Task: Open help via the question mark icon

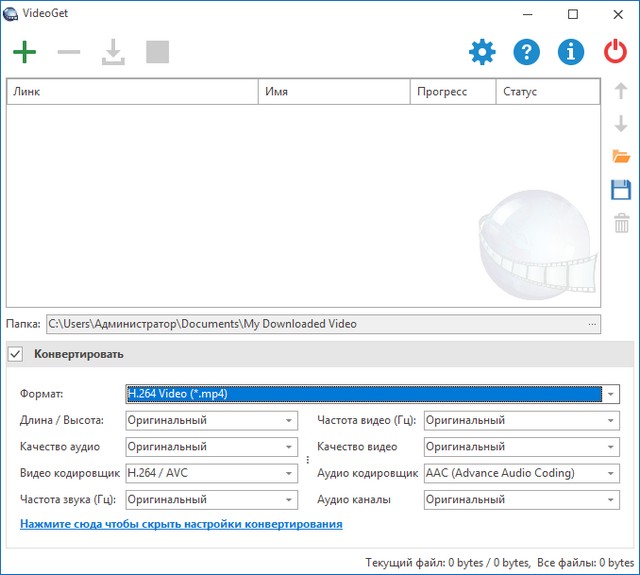Action: click(x=527, y=52)
